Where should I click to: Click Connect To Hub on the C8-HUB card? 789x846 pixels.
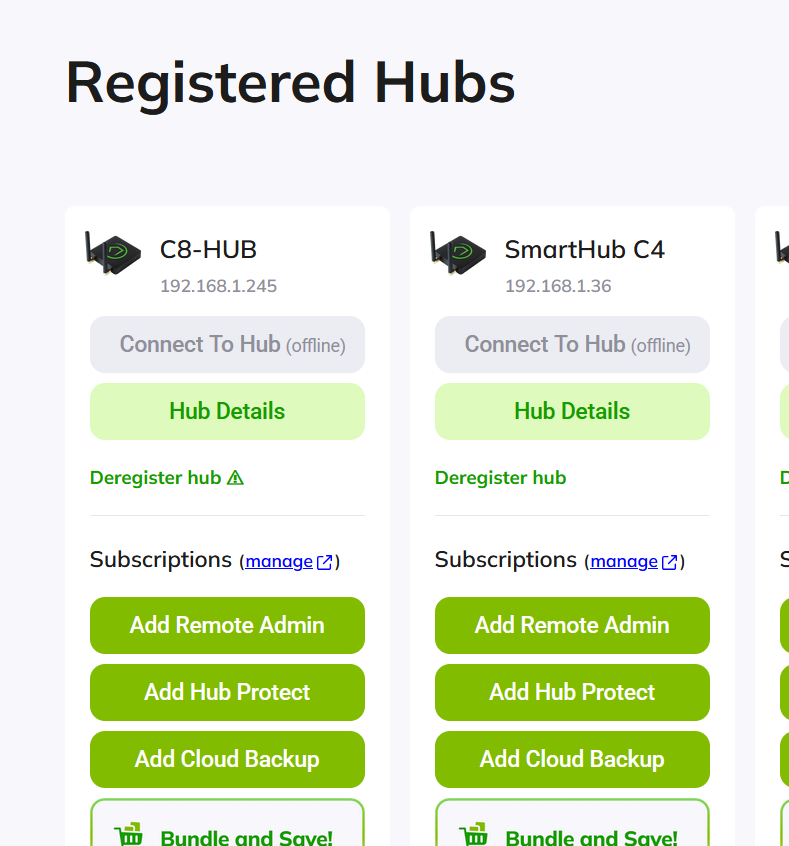[227, 344]
